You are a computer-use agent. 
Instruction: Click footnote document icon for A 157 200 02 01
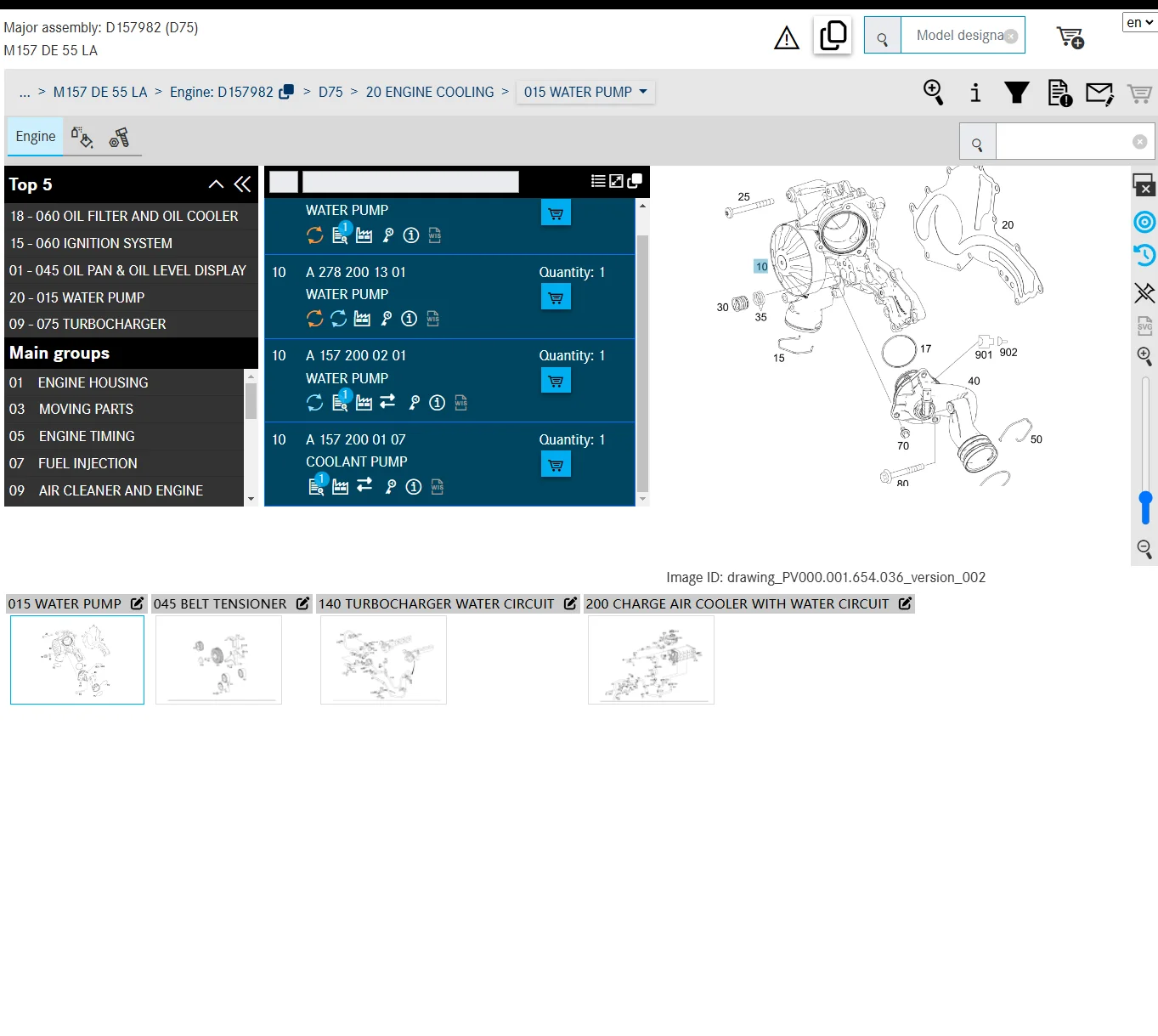(340, 401)
